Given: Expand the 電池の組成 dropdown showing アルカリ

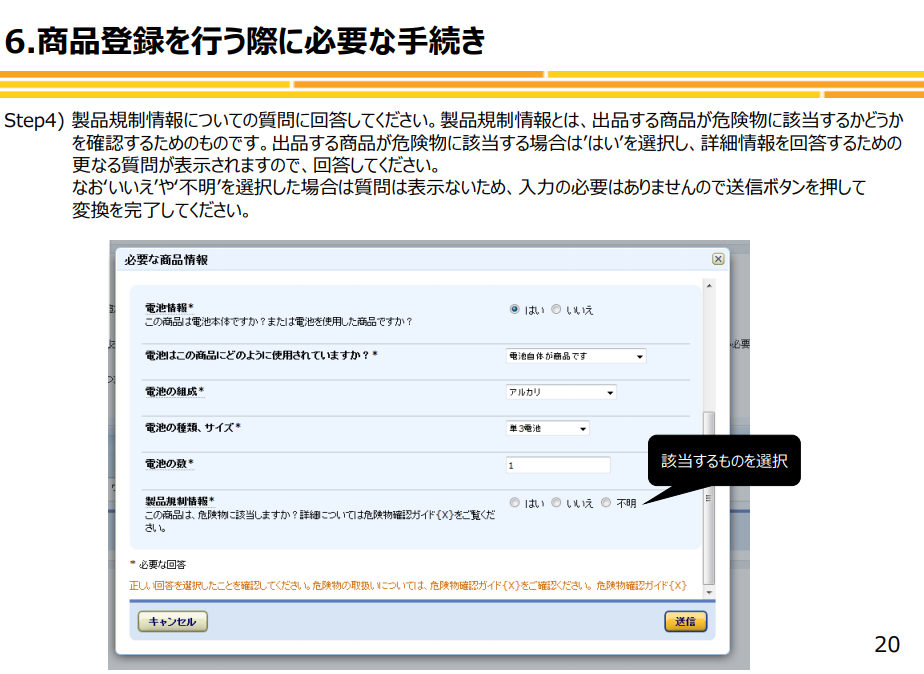Looking at the screenshot, I should coord(561,393).
